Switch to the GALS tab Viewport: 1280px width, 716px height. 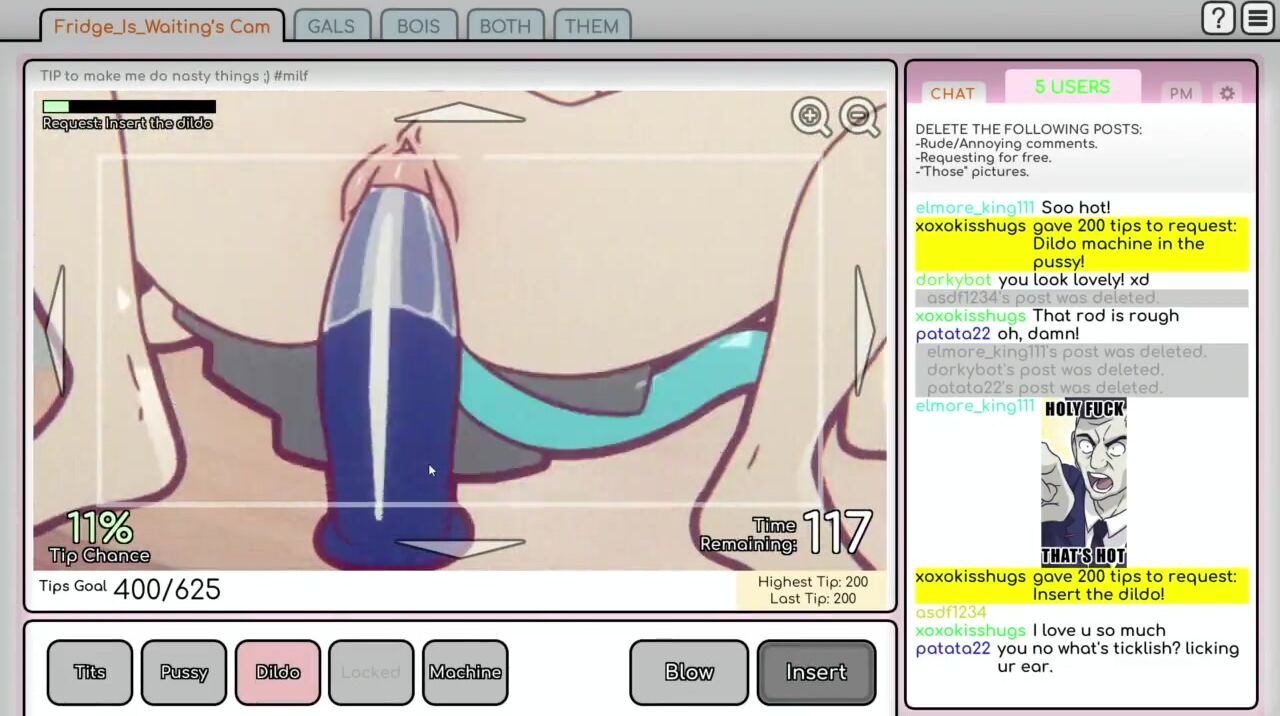click(331, 26)
